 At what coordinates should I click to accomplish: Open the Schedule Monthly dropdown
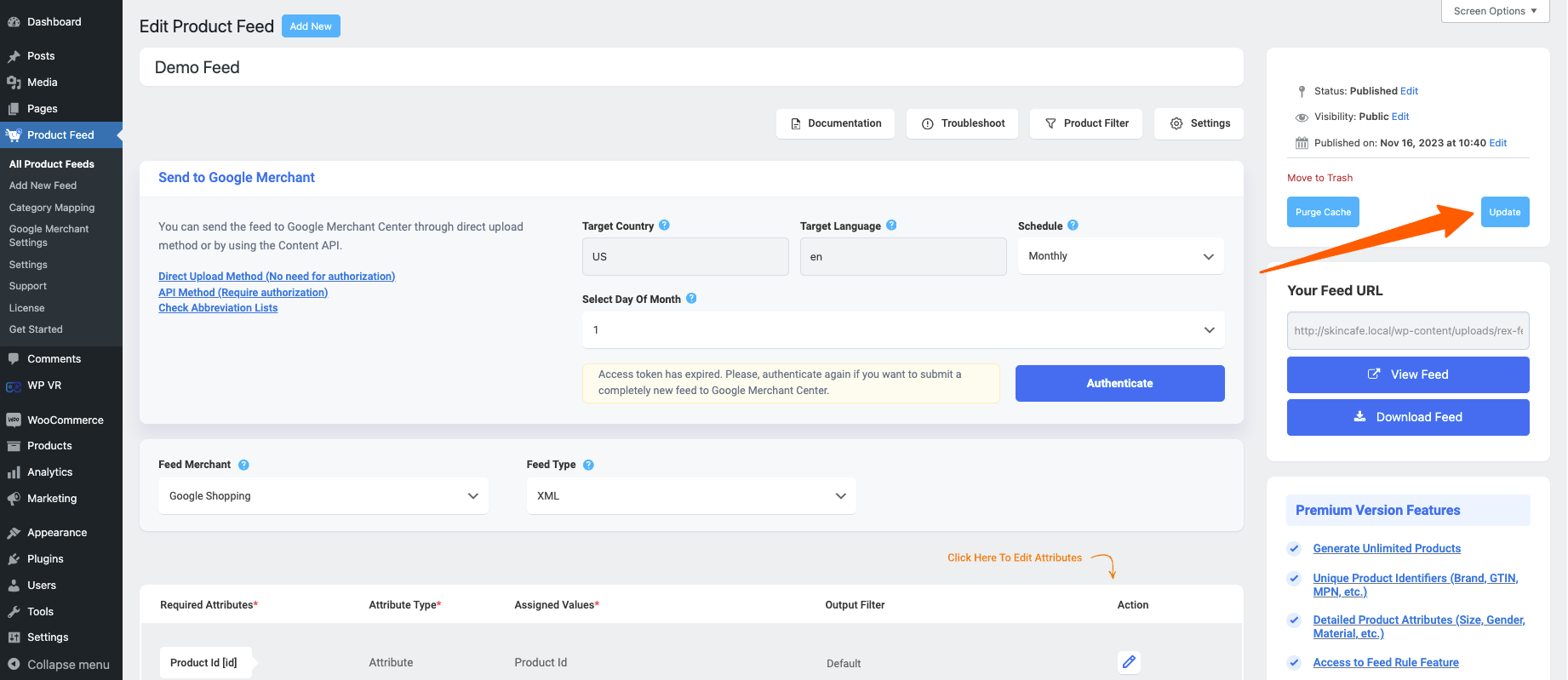[1121, 256]
